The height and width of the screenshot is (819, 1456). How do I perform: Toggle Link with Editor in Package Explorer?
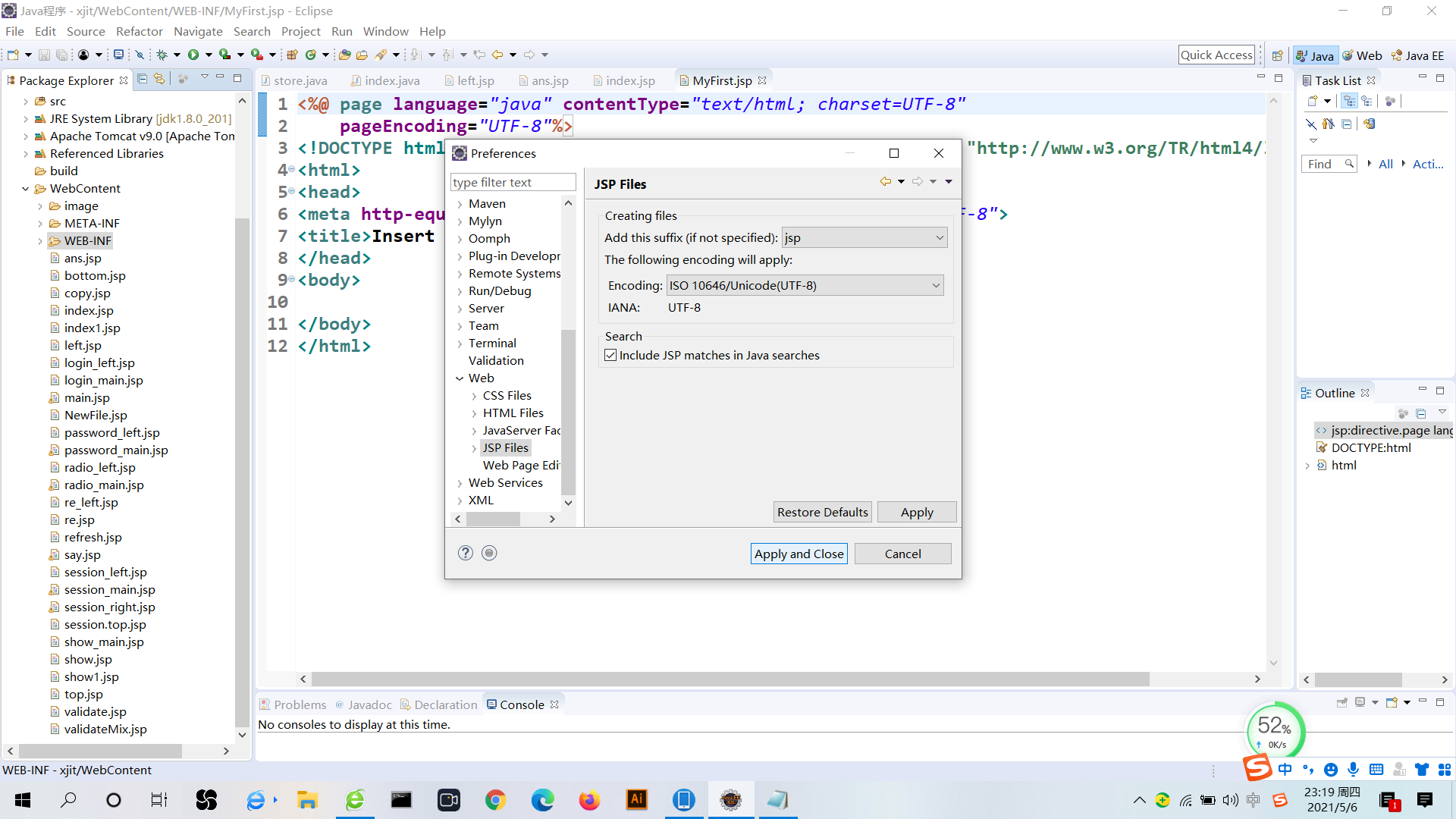(x=159, y=79)
